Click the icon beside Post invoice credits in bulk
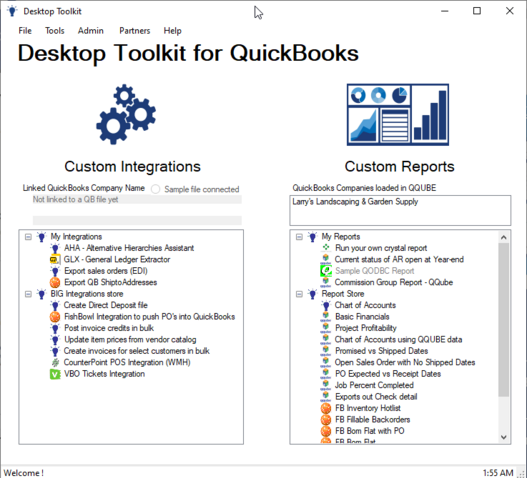Viewport: 527px width, 478px height. 55,328
